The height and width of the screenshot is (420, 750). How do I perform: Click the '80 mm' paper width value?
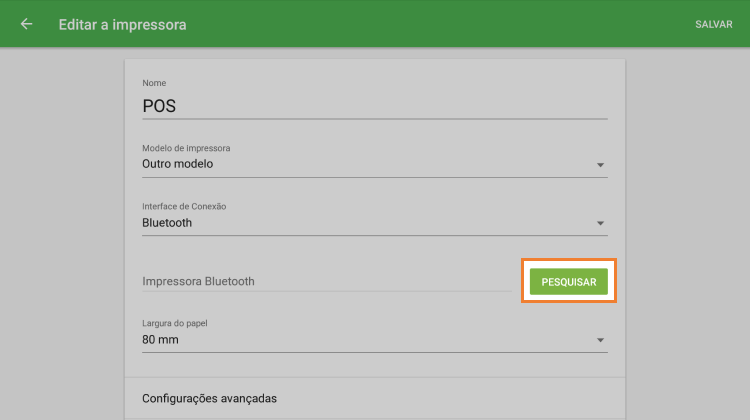coord(160,340)
